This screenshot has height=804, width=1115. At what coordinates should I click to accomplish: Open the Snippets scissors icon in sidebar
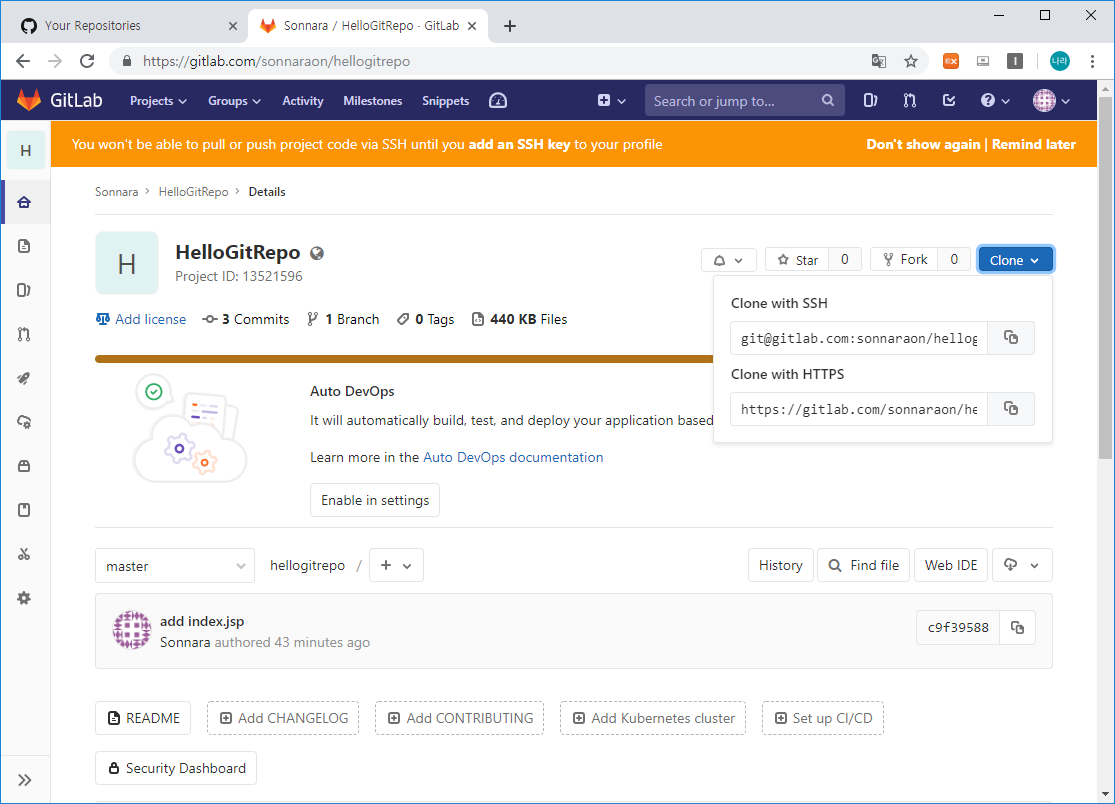[24, 554]
